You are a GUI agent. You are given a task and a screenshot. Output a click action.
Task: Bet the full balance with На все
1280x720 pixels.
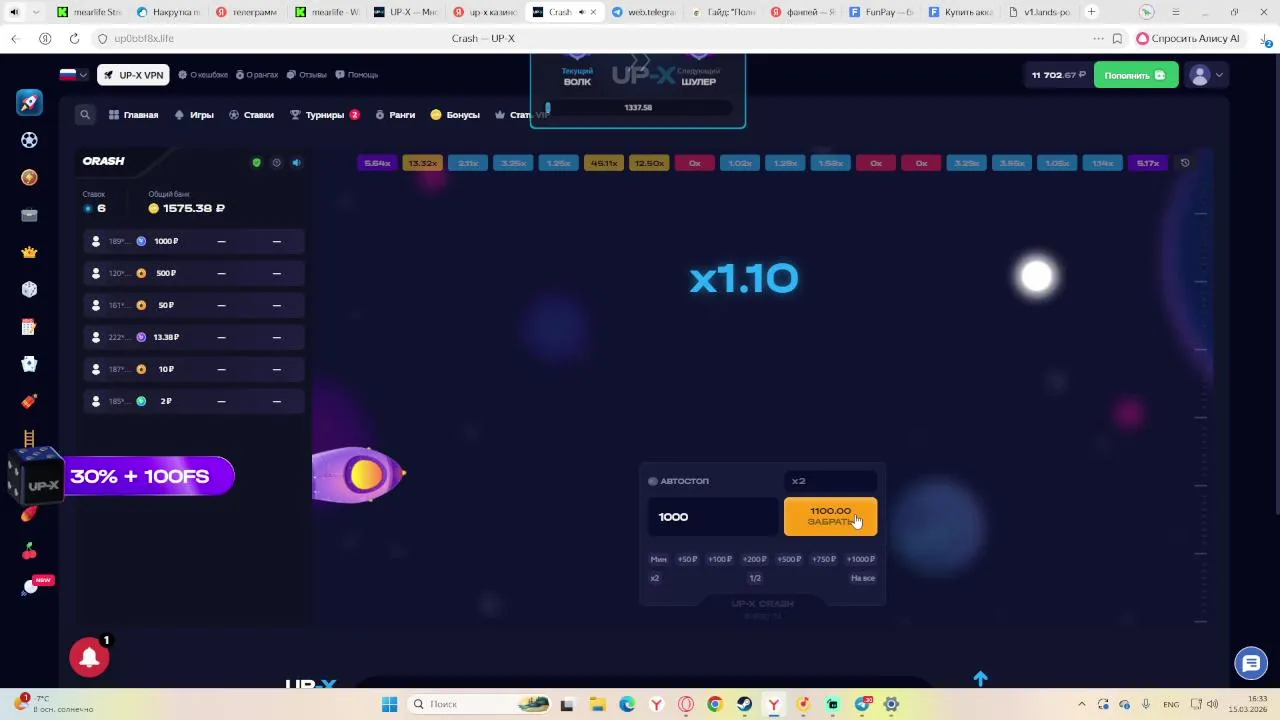click(863, 578)
